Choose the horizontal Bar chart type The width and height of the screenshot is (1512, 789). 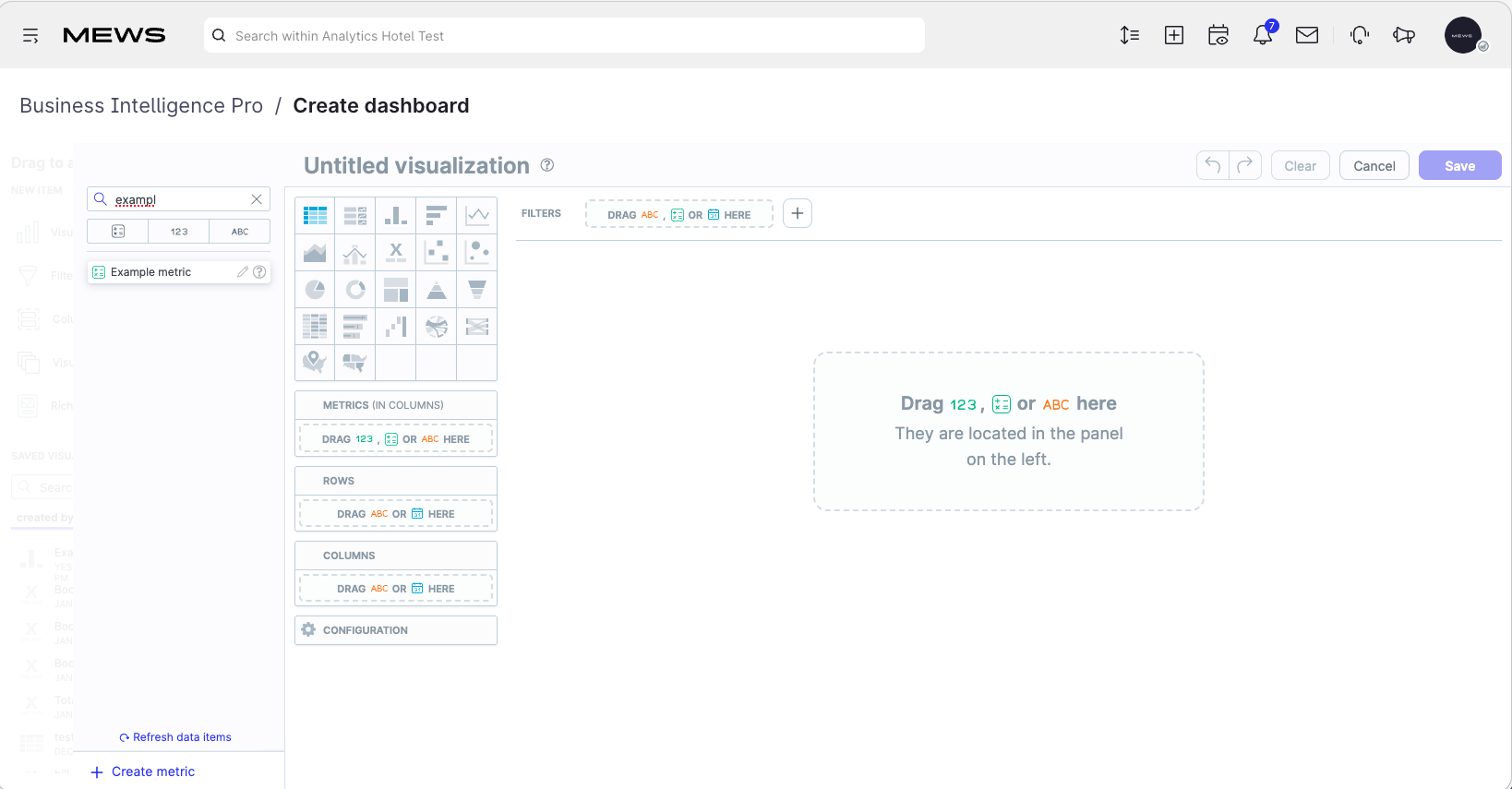click(x=437, y=216)
